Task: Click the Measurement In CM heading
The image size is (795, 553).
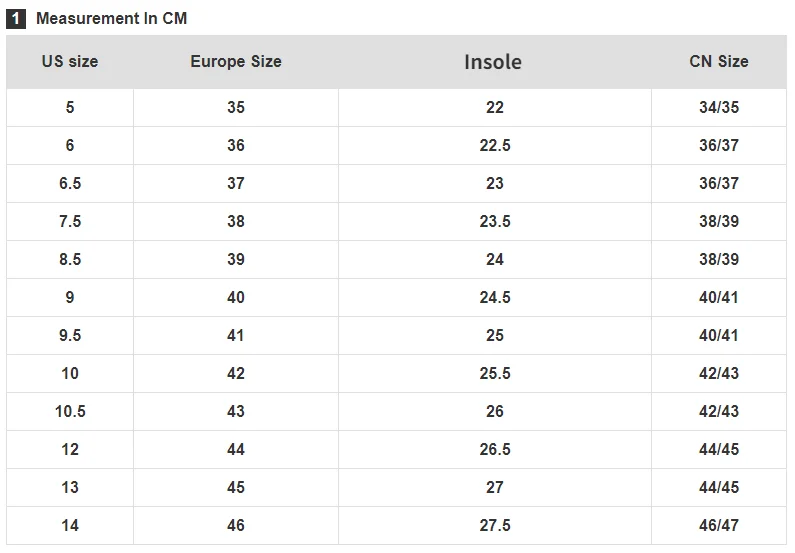Action: tap(111, 18)
